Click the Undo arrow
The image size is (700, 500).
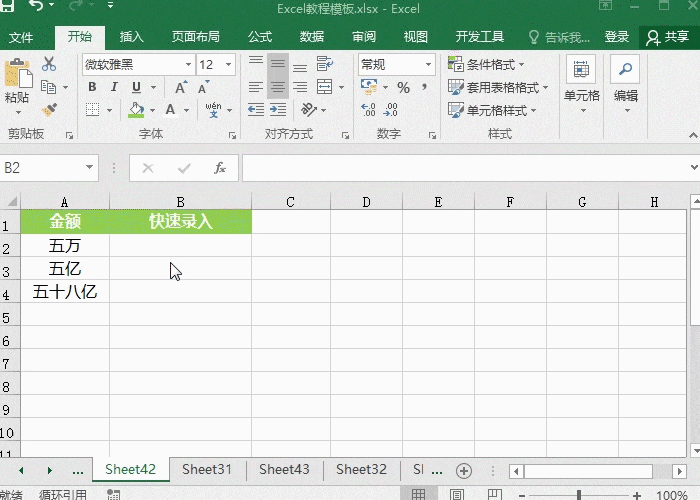[37, 5]
